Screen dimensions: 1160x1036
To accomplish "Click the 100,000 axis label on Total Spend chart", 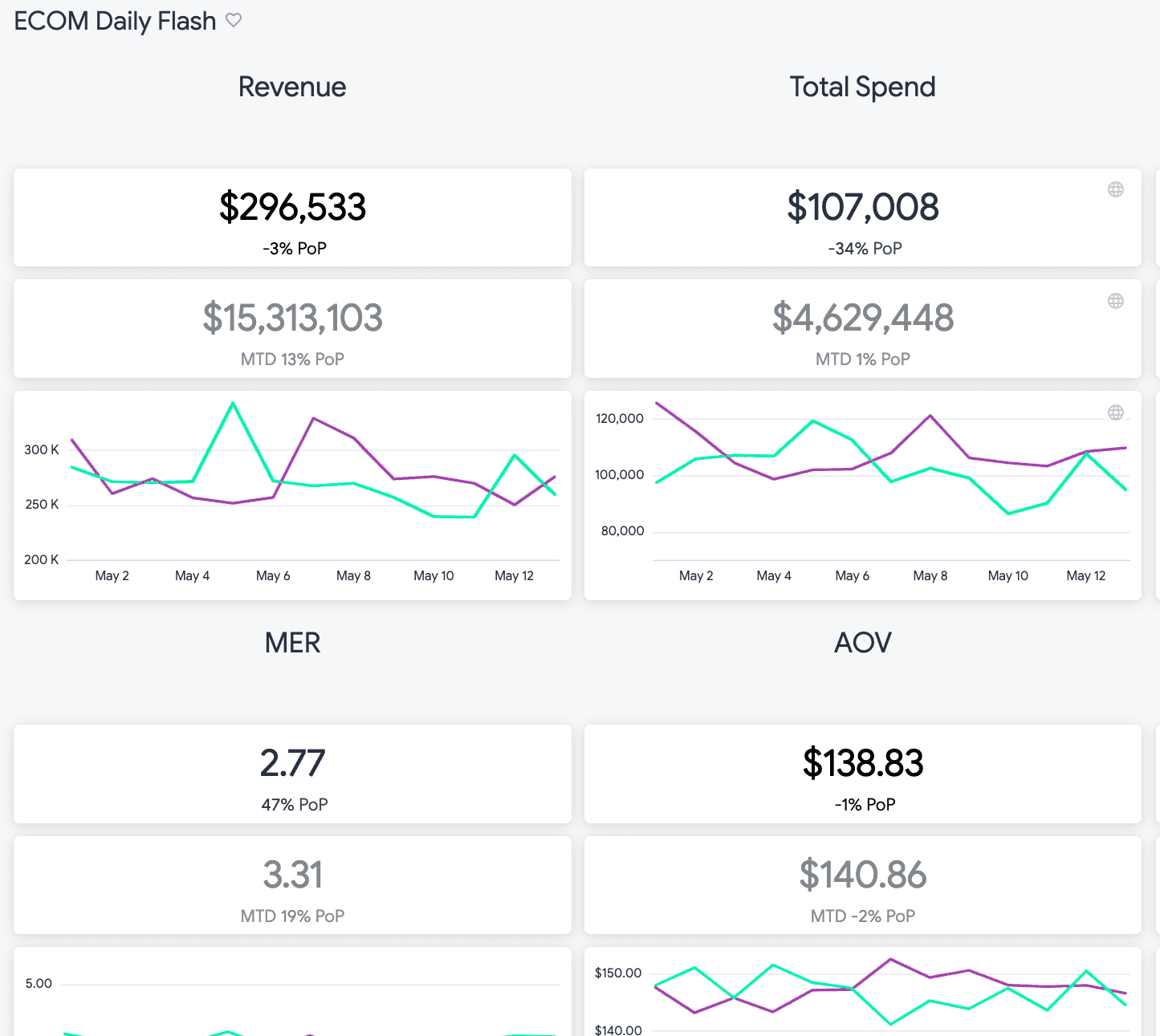I will click(620, 475).
